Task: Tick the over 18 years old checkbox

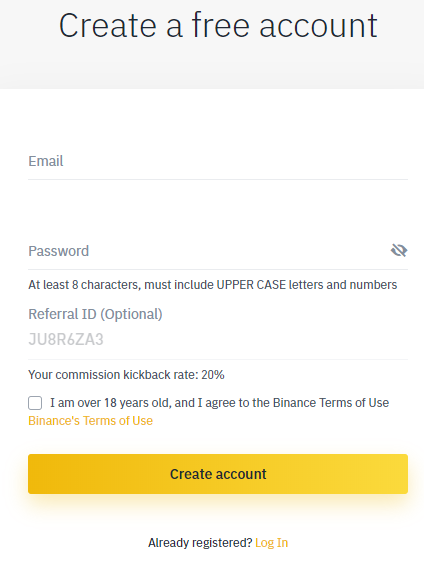Action: tap(35, 403)
